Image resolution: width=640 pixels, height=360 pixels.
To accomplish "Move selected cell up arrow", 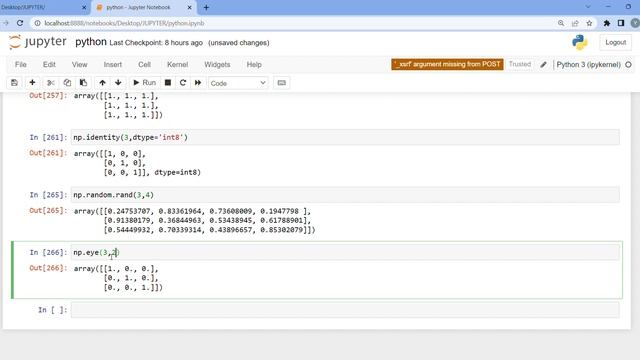I will [x=102, y=83].
